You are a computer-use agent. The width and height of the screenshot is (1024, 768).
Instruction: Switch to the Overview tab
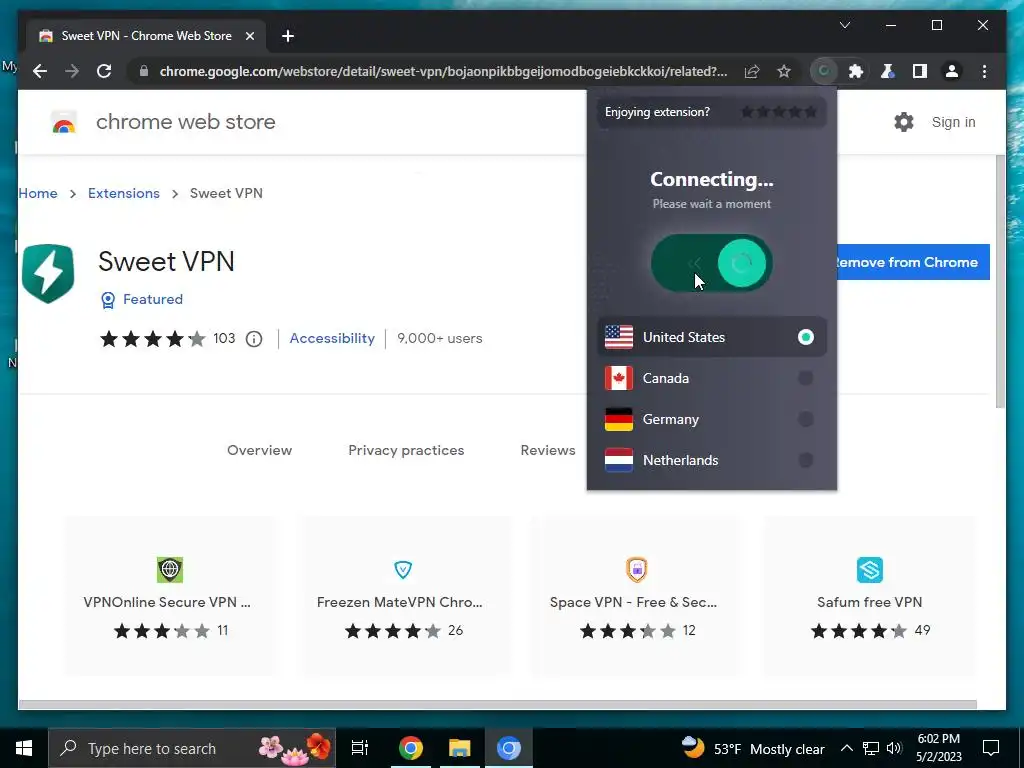(x=259, y=450)
